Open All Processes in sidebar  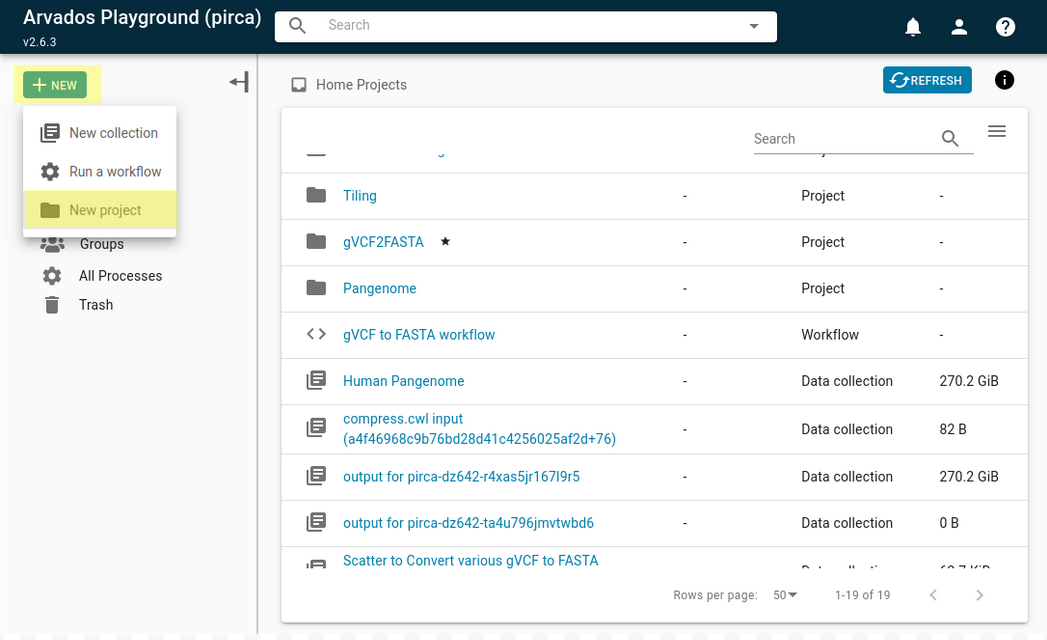point(120,276)
